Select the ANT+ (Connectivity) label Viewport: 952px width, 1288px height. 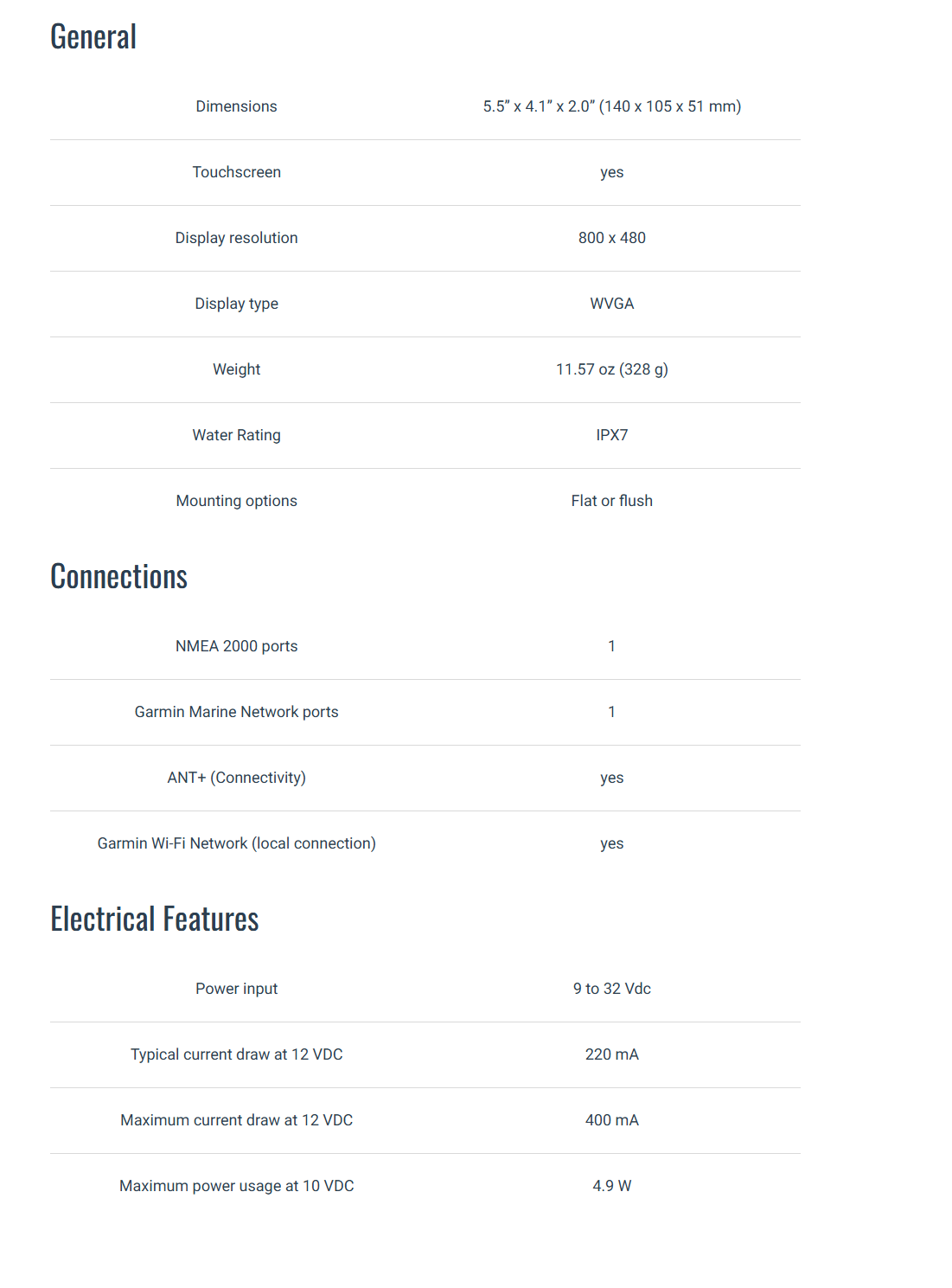pos(236,778)
